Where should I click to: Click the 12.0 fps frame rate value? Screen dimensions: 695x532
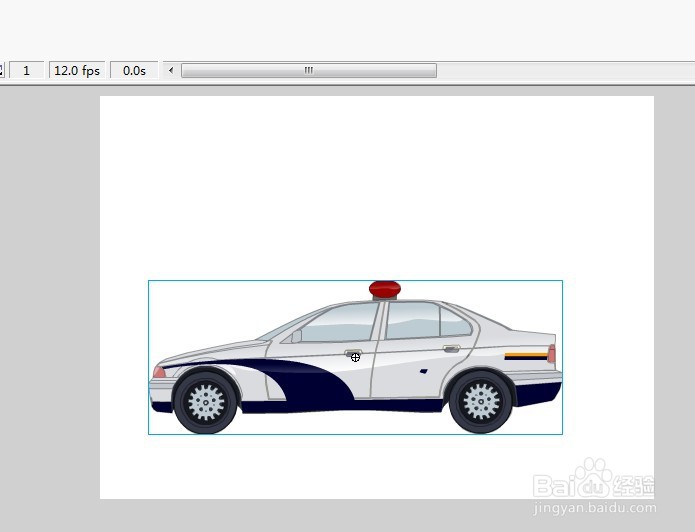(77, 70)
